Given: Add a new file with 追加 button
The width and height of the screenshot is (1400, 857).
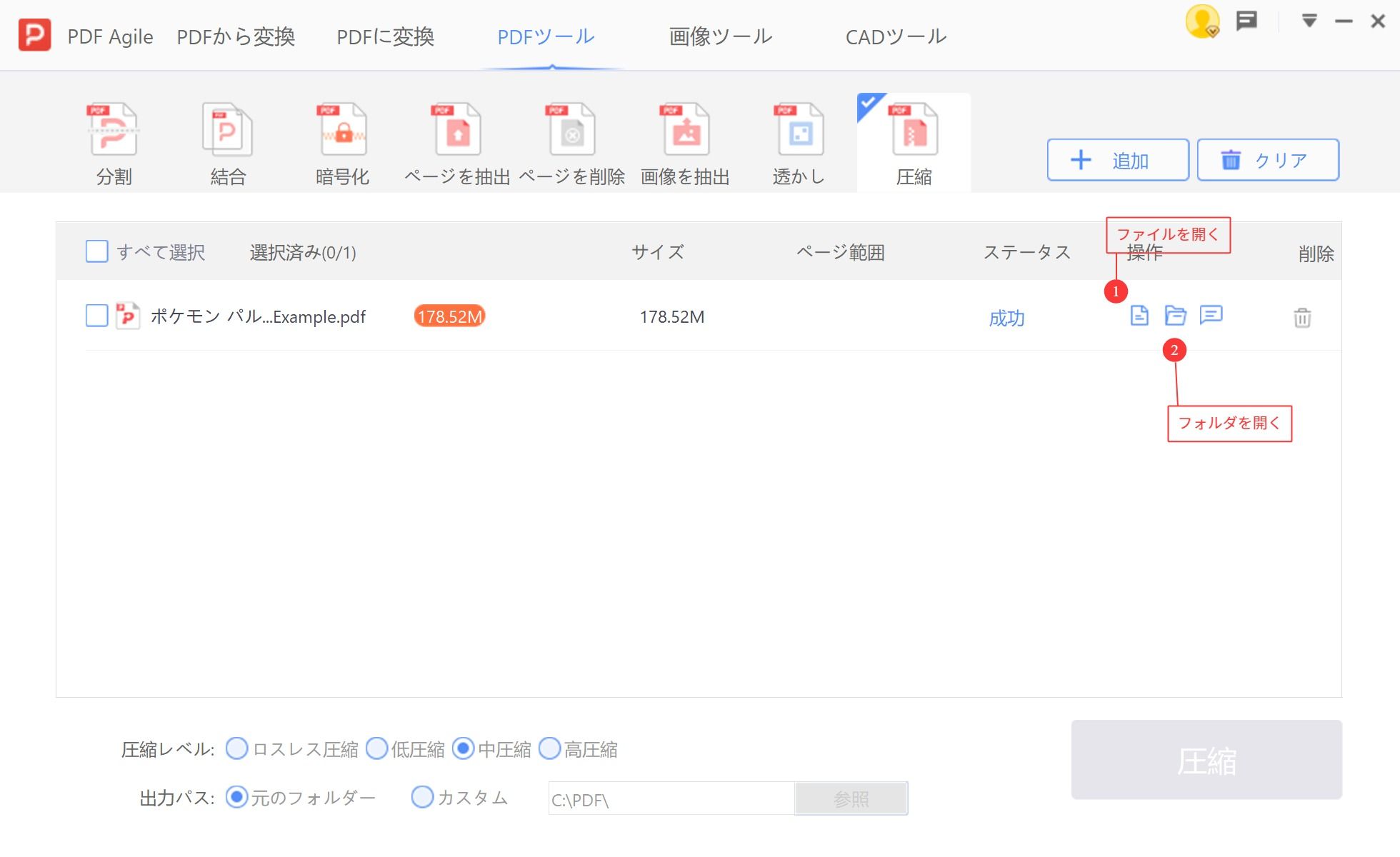Looking at the screenshot, I should tap(1117, 160).
